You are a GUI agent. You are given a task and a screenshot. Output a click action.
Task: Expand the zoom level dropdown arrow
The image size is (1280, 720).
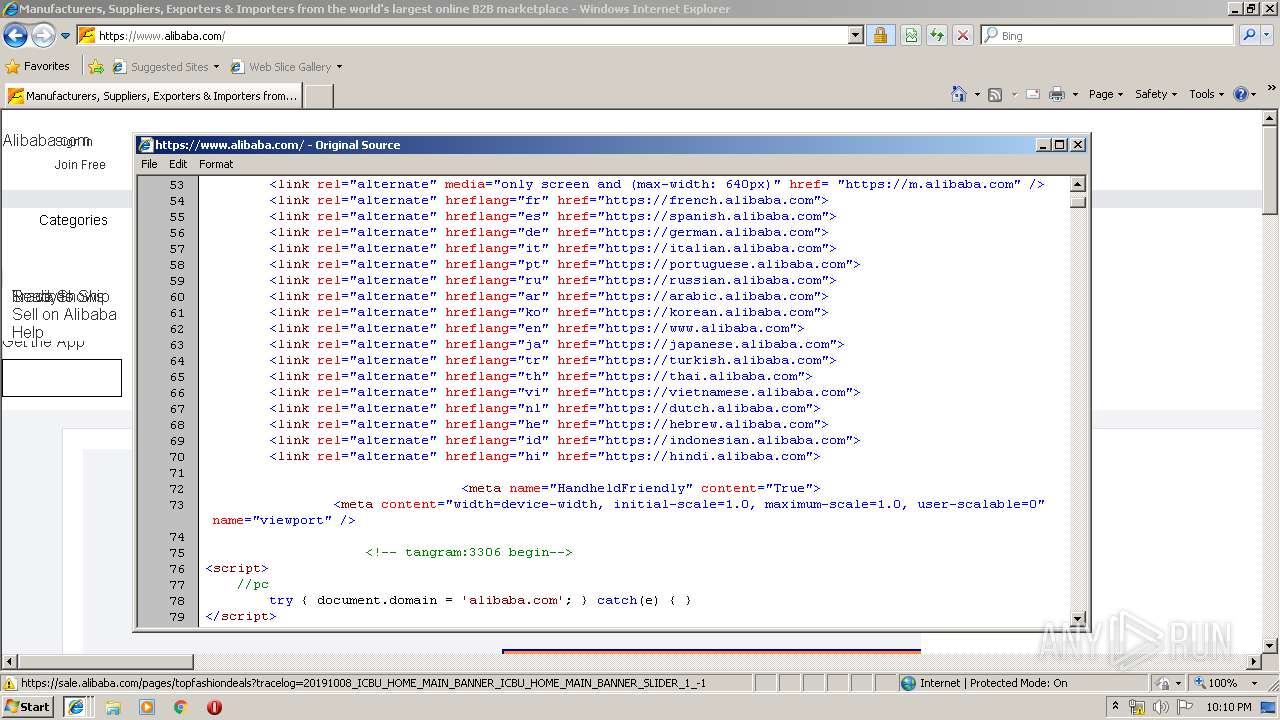(1254, 683)
